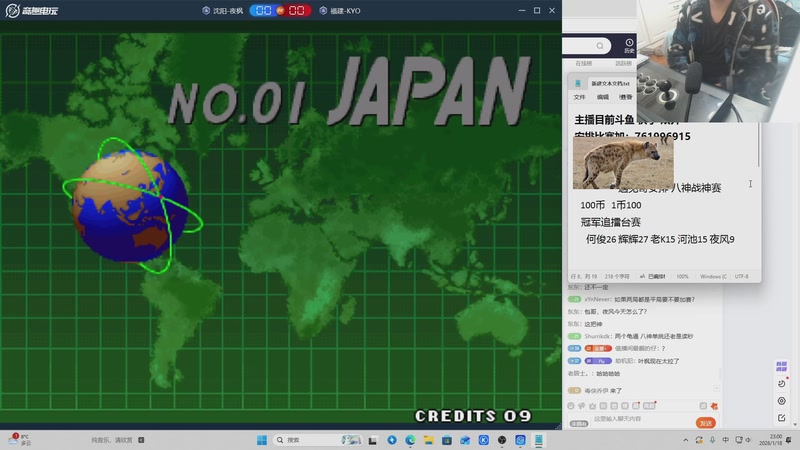Click the 行 8, 列 19 position in status bar
Screen dimensions: 800x450
click(584, 277)
